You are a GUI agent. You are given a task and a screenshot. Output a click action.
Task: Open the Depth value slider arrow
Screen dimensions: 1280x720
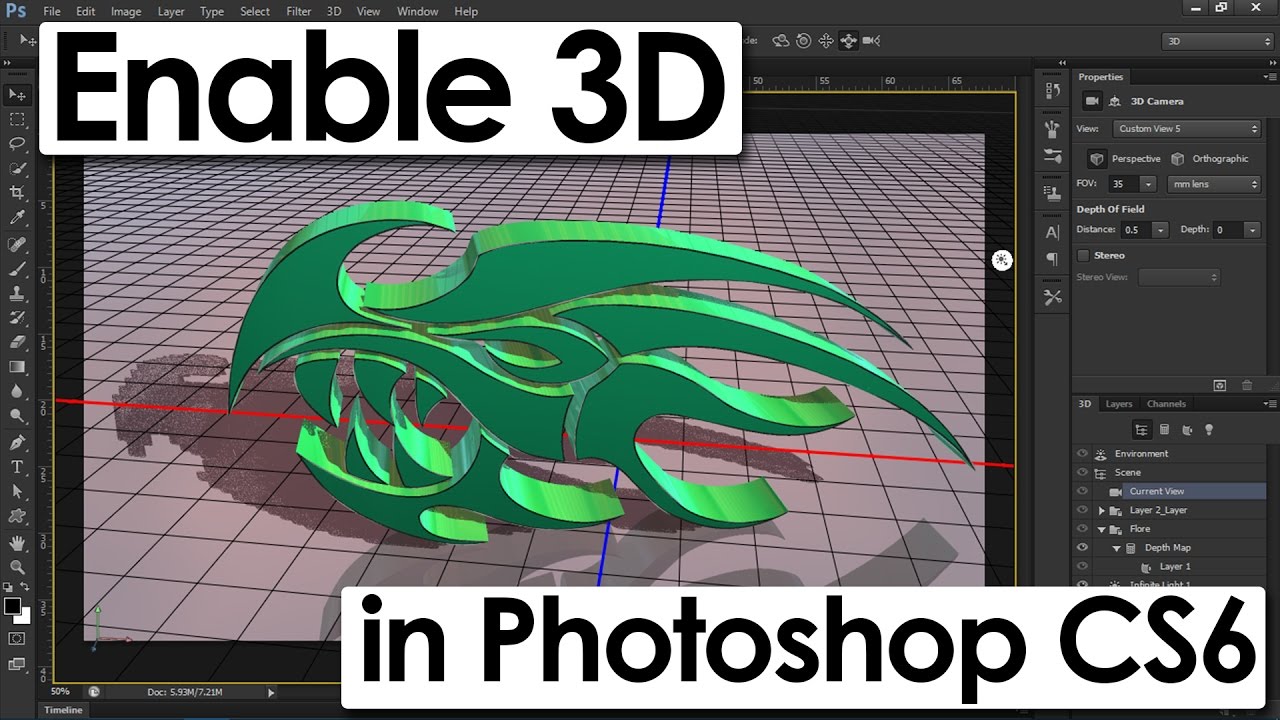pos(1252,230)
